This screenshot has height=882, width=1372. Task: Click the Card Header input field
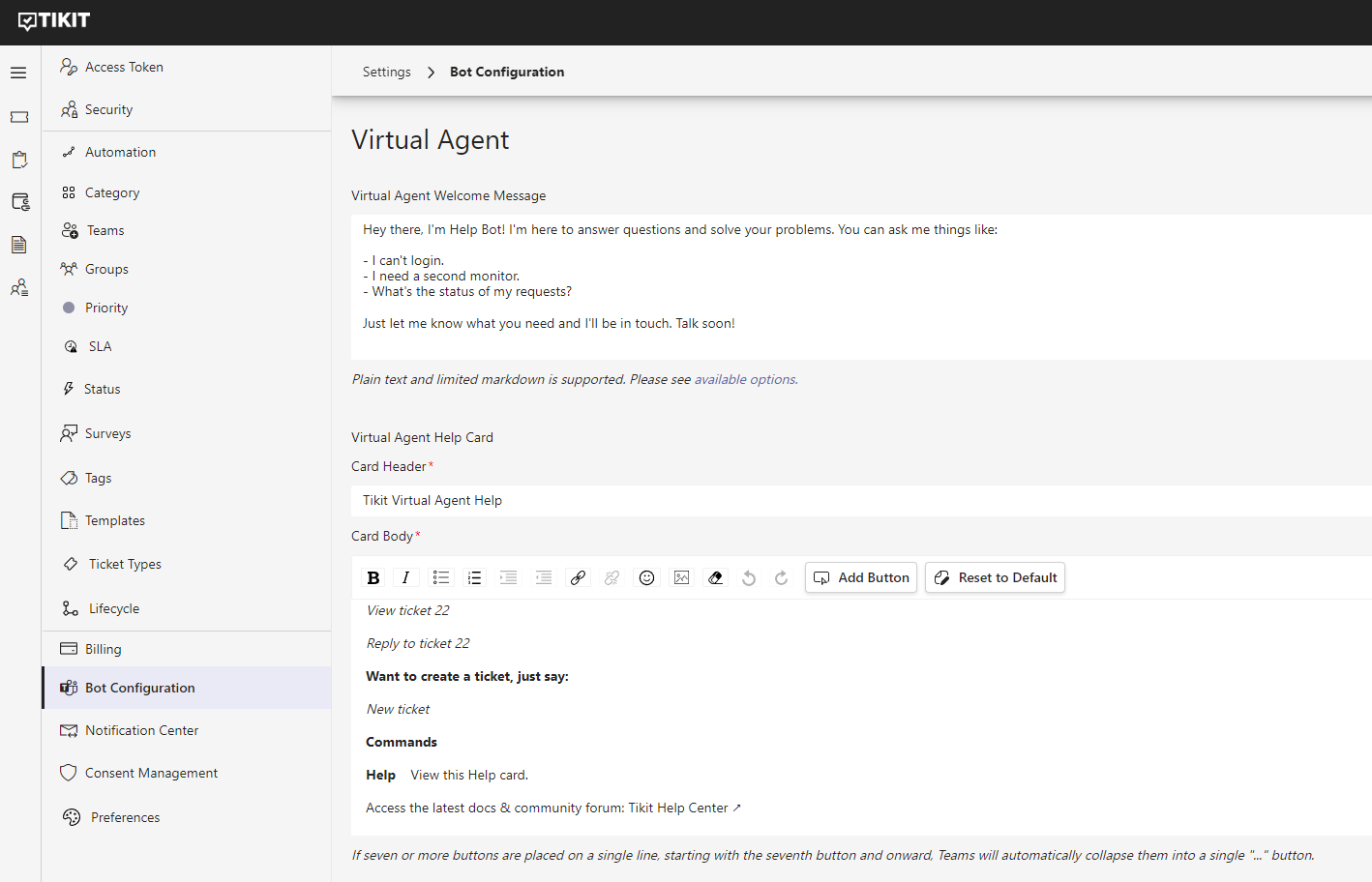click(861, 500)
